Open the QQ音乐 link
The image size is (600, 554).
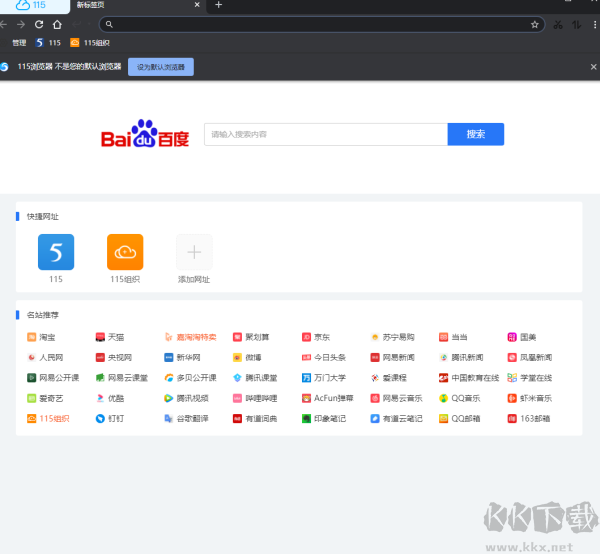pyautogui.click(x=460, y=398)
